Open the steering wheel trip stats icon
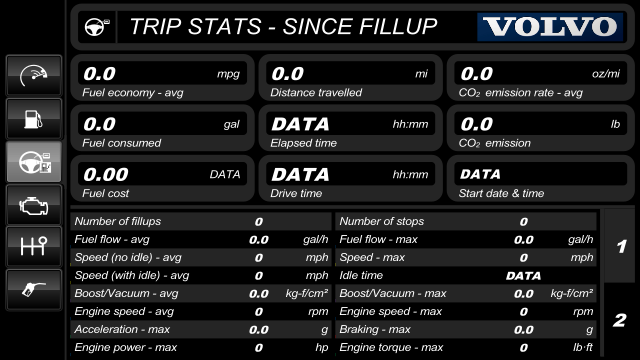Screen dimensions: 640x360 [x=34, y=162]
